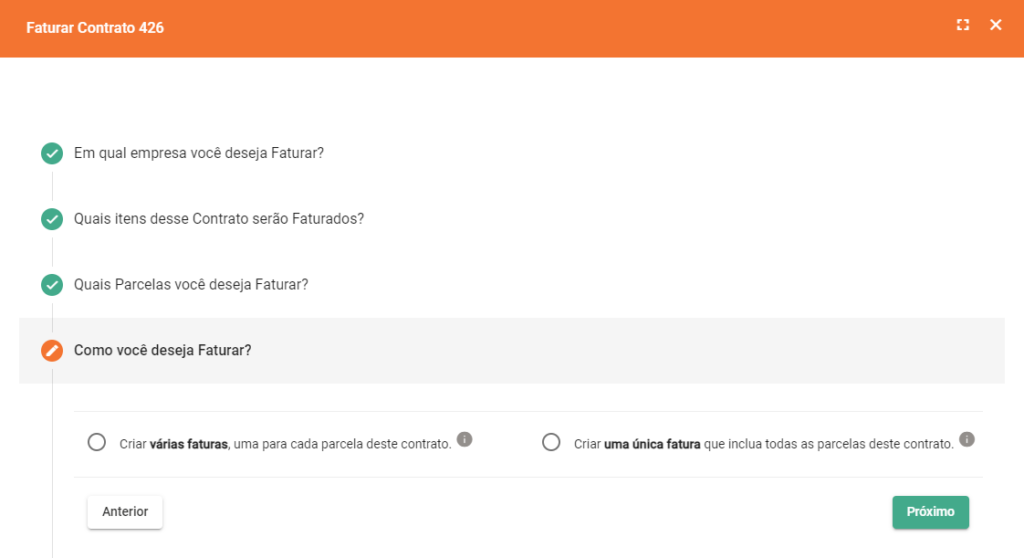Click the 'Como você deseja Faturar?' step header
The height and width of the screenshot is (558, 1024).
(163, 351)
